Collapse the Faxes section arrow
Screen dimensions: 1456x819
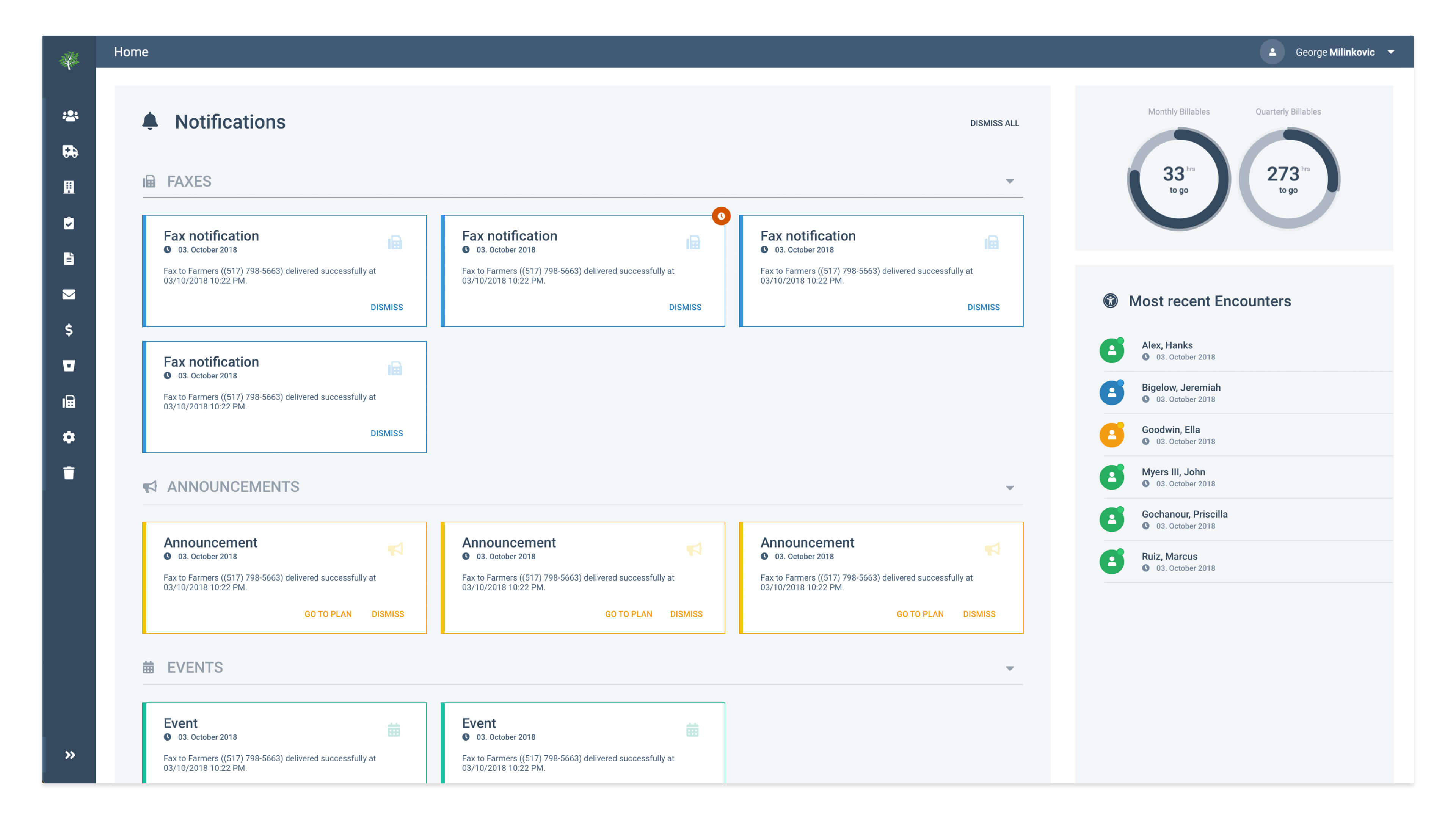point(1009,182)
